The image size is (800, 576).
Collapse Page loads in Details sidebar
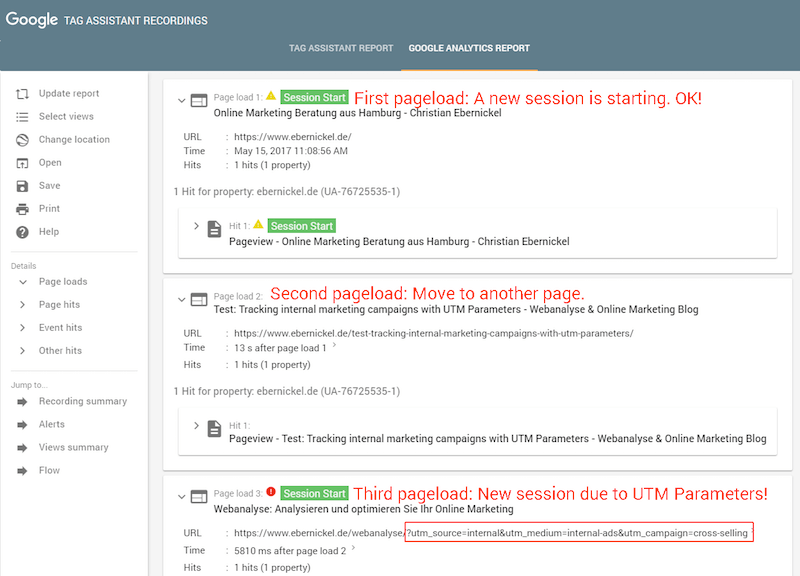(22, 282)
